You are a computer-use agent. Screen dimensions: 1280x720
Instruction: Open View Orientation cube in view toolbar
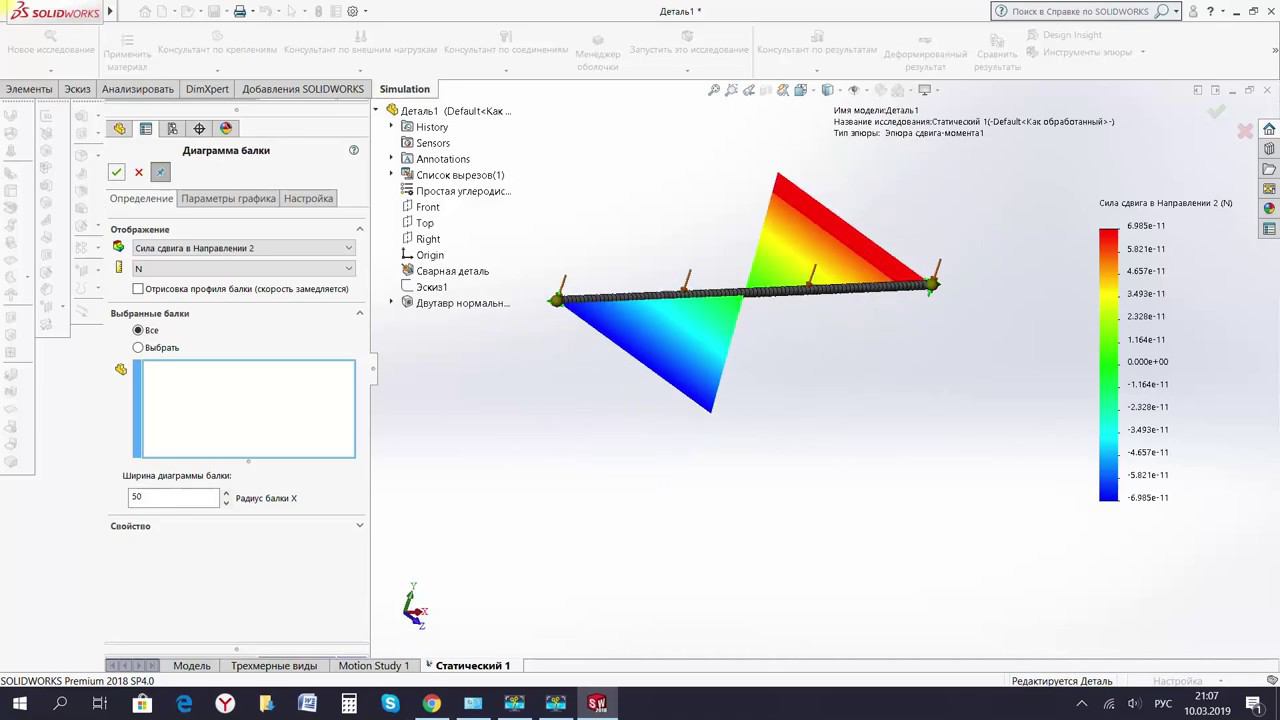coord(800,90)
